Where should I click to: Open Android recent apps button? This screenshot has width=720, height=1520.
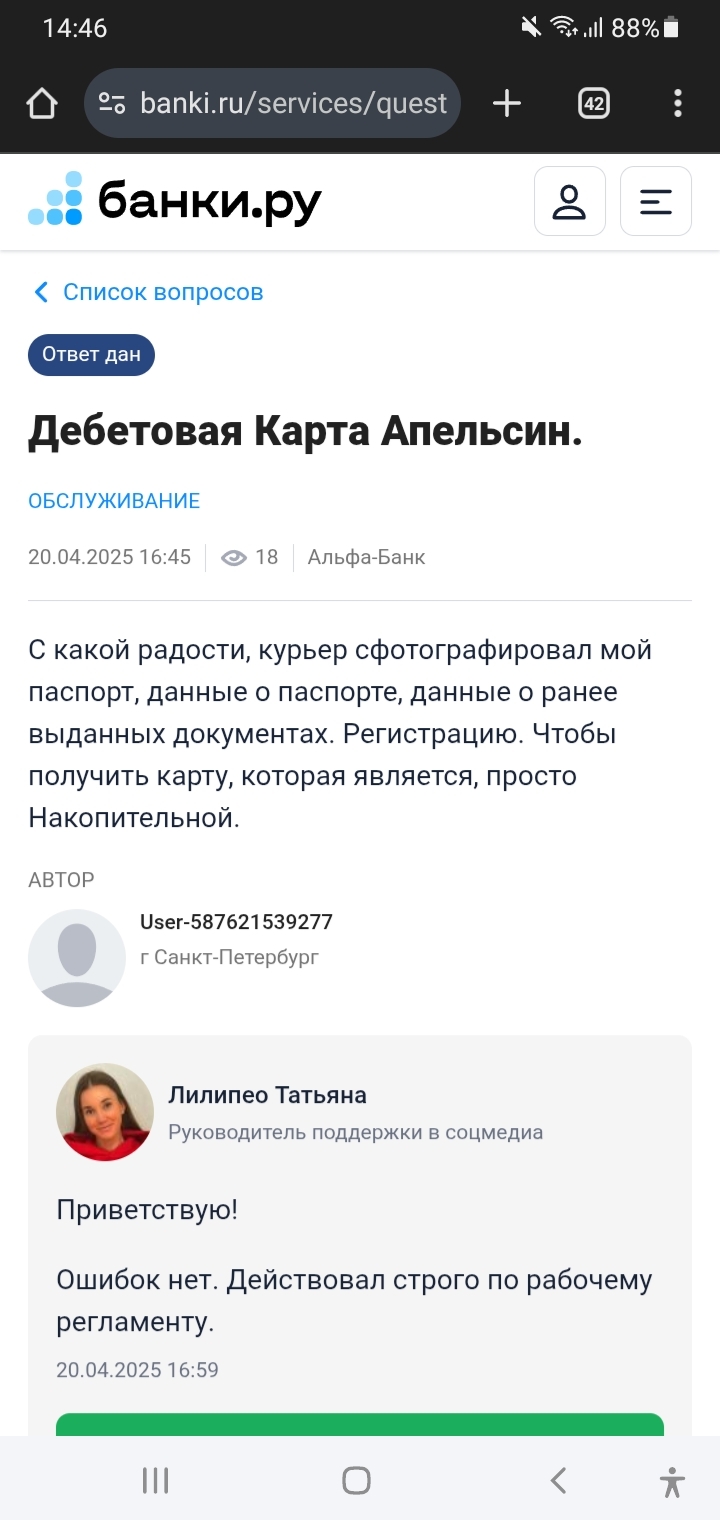point(155,1480)
